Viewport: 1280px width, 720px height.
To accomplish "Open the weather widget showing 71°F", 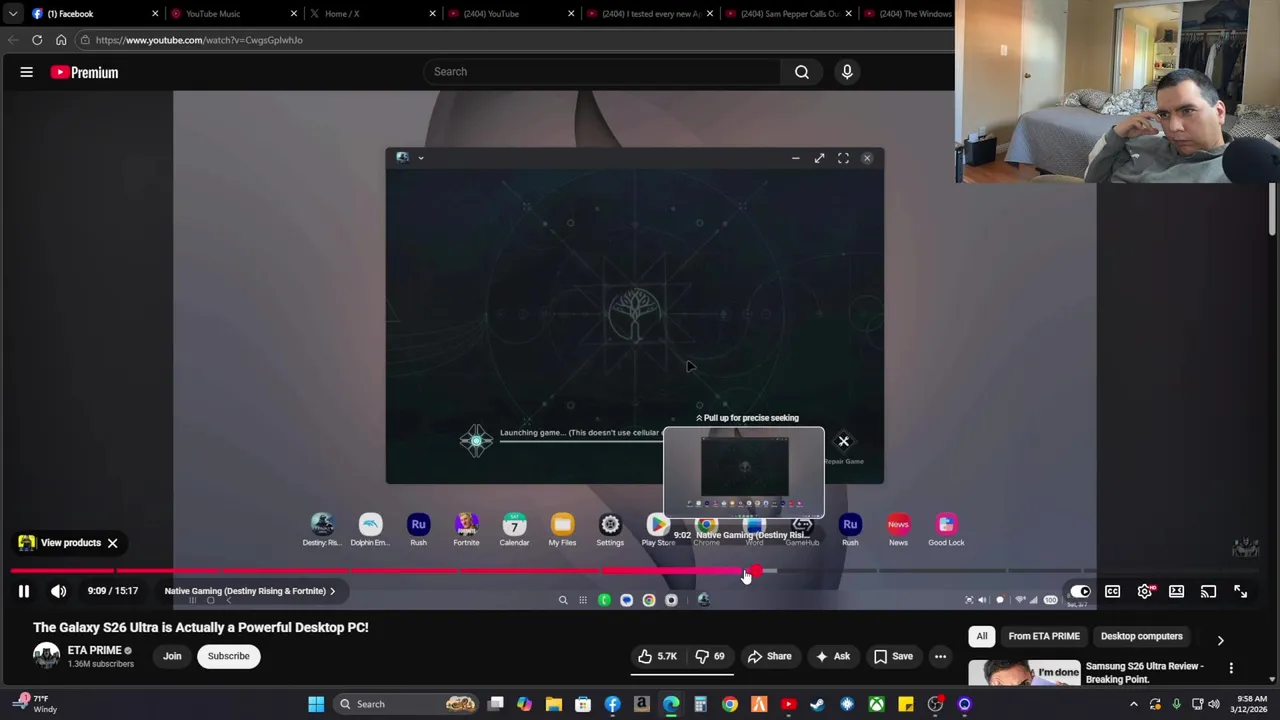I will [35, 704].
